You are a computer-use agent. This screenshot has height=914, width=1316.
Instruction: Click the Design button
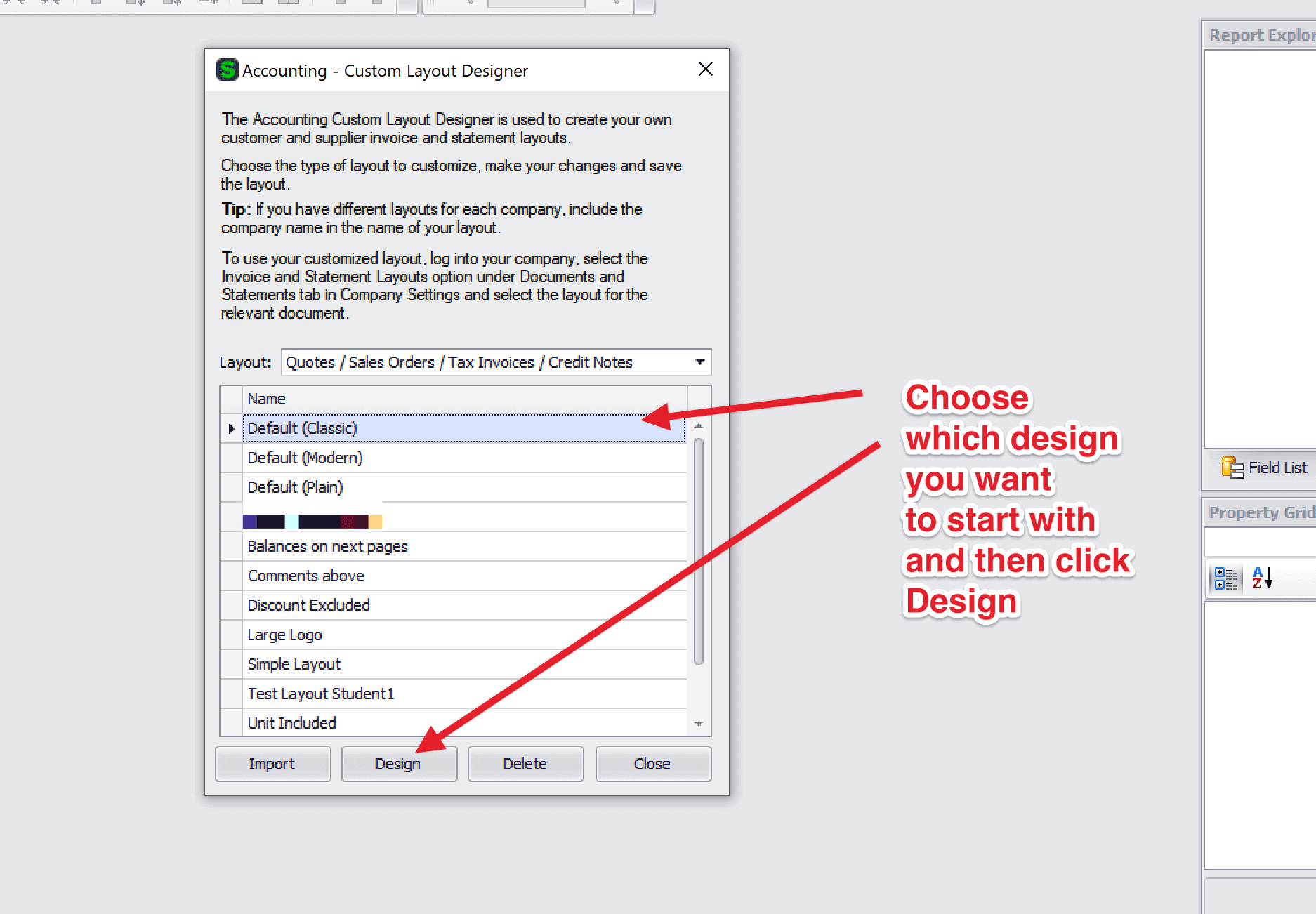point(398,764)
